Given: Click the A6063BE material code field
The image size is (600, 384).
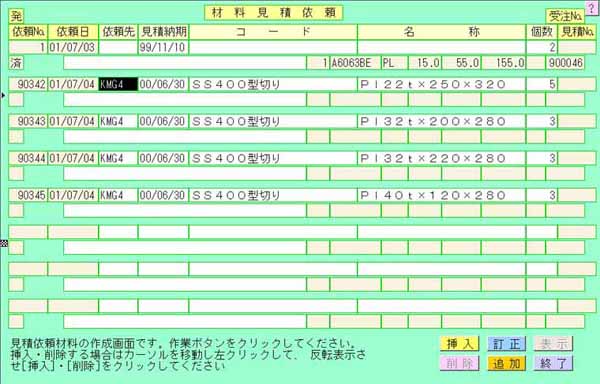Looking at the screenshot, I should click(x=355, y=63).
